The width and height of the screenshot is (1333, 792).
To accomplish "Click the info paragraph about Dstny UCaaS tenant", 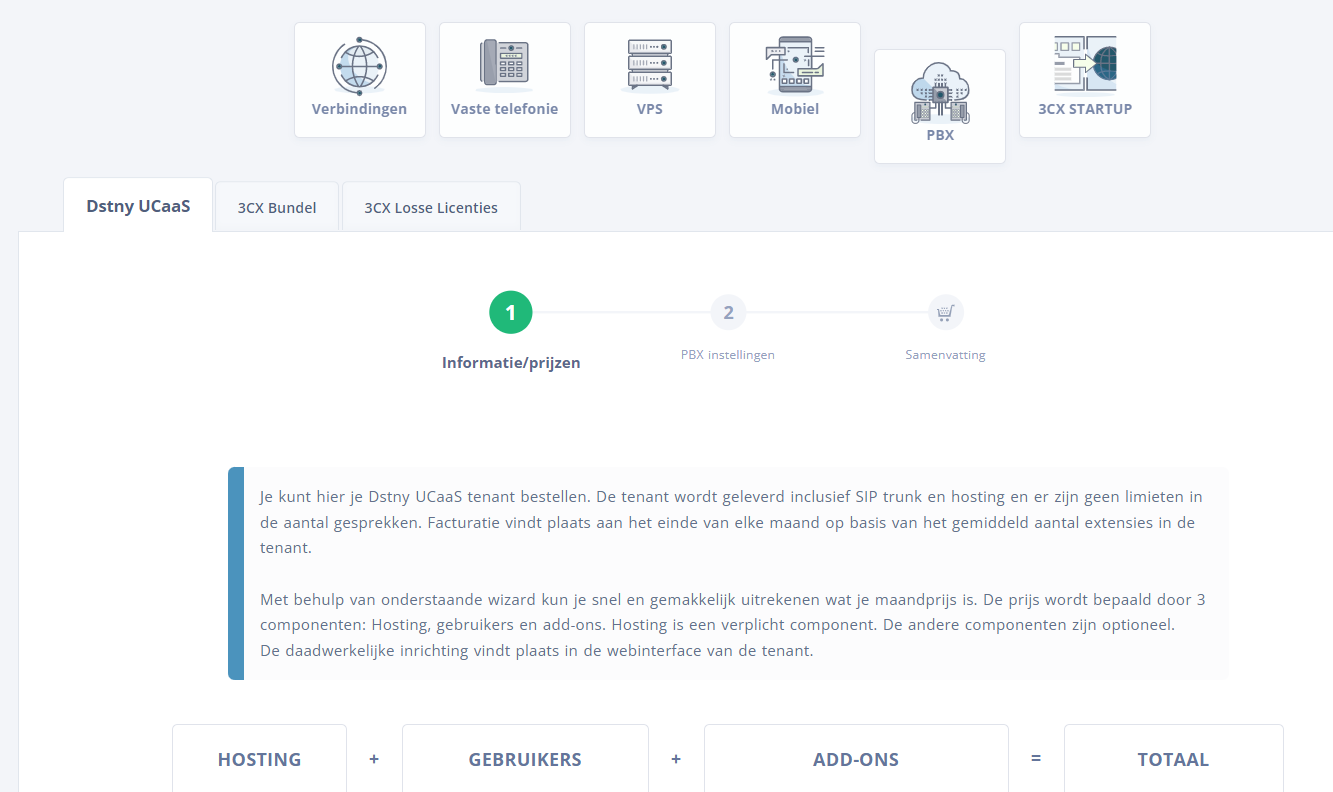I will coord(731,522).
